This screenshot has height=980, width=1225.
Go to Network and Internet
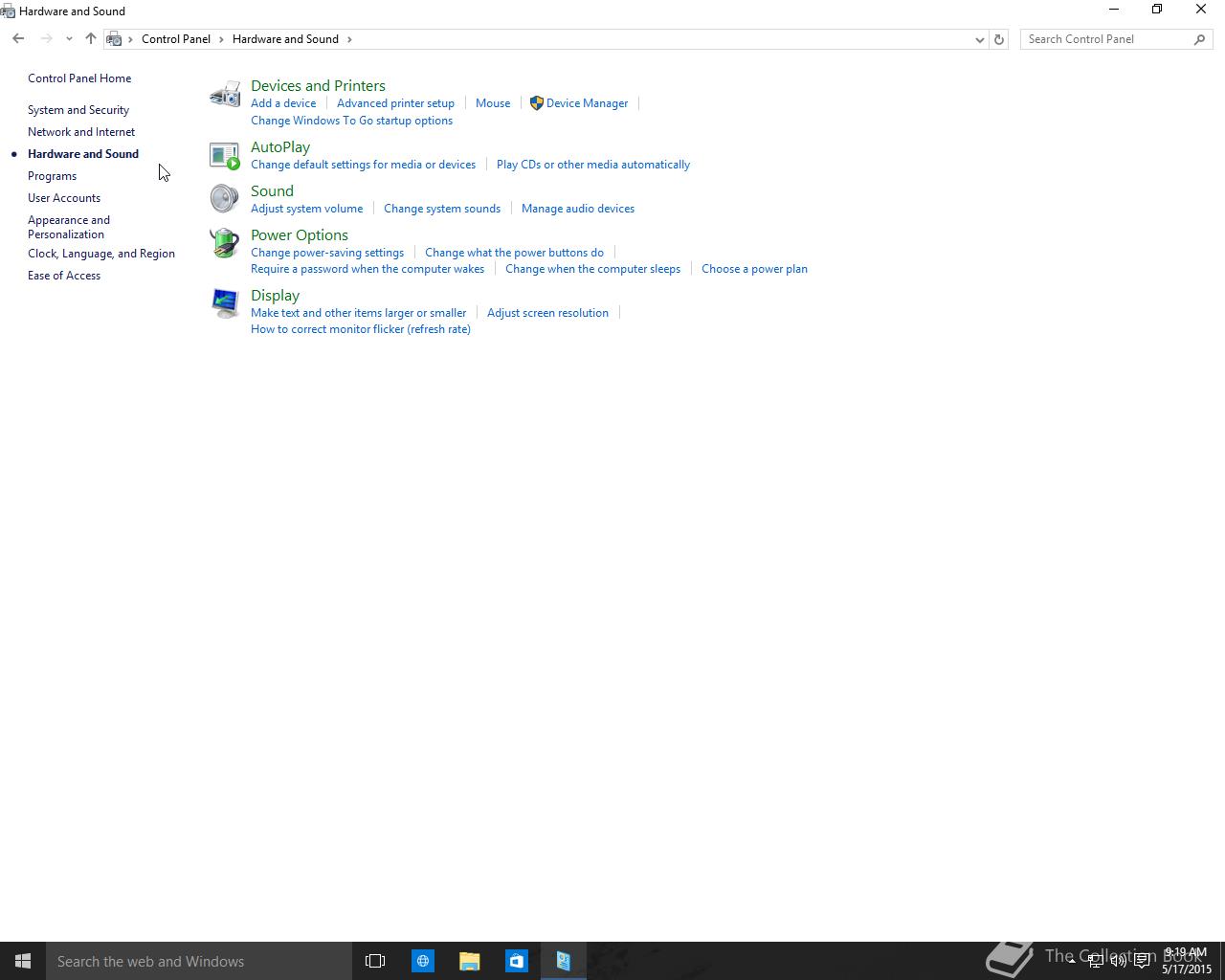click(x=81, y=132)
